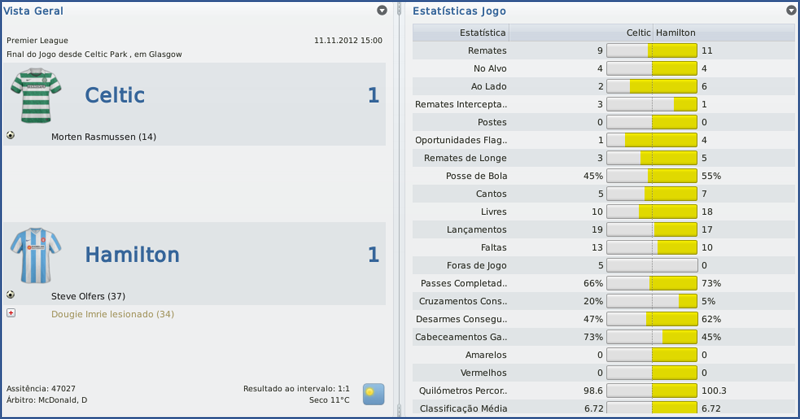Select the Celtic team name
Image resolution: width=800 pixels, height=419 pixels.
tap(115, 96)
